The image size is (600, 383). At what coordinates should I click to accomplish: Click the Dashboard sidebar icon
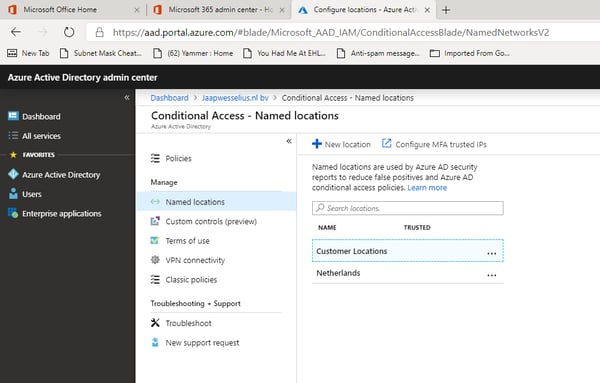pos(13,116)
